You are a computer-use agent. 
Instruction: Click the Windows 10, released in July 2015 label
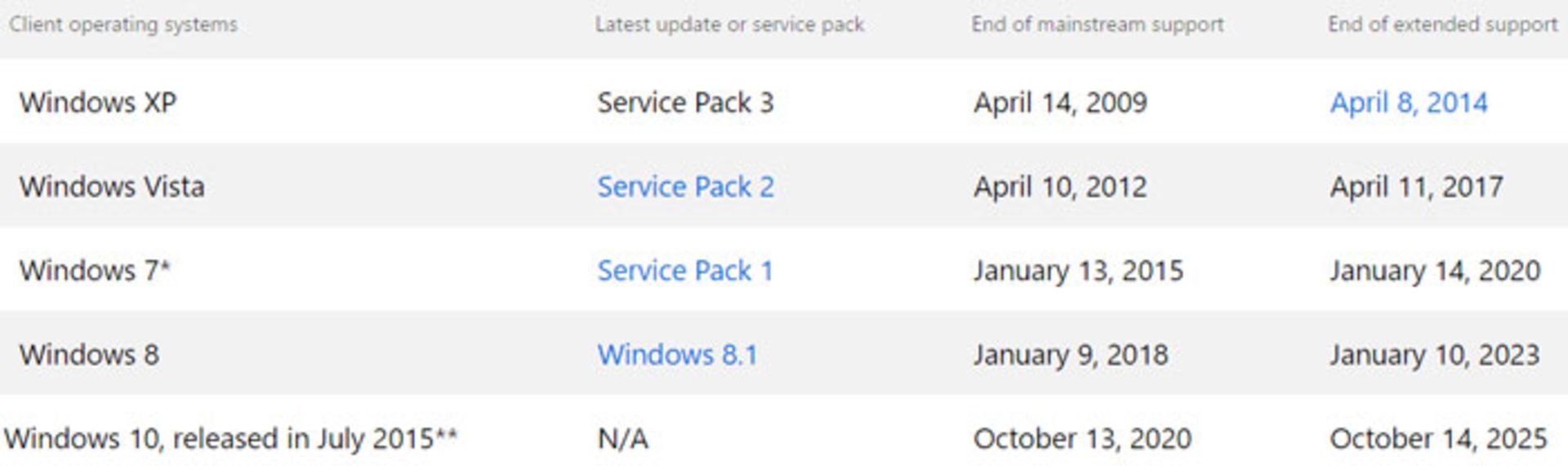pyautogui.click(x=230, y=439)
